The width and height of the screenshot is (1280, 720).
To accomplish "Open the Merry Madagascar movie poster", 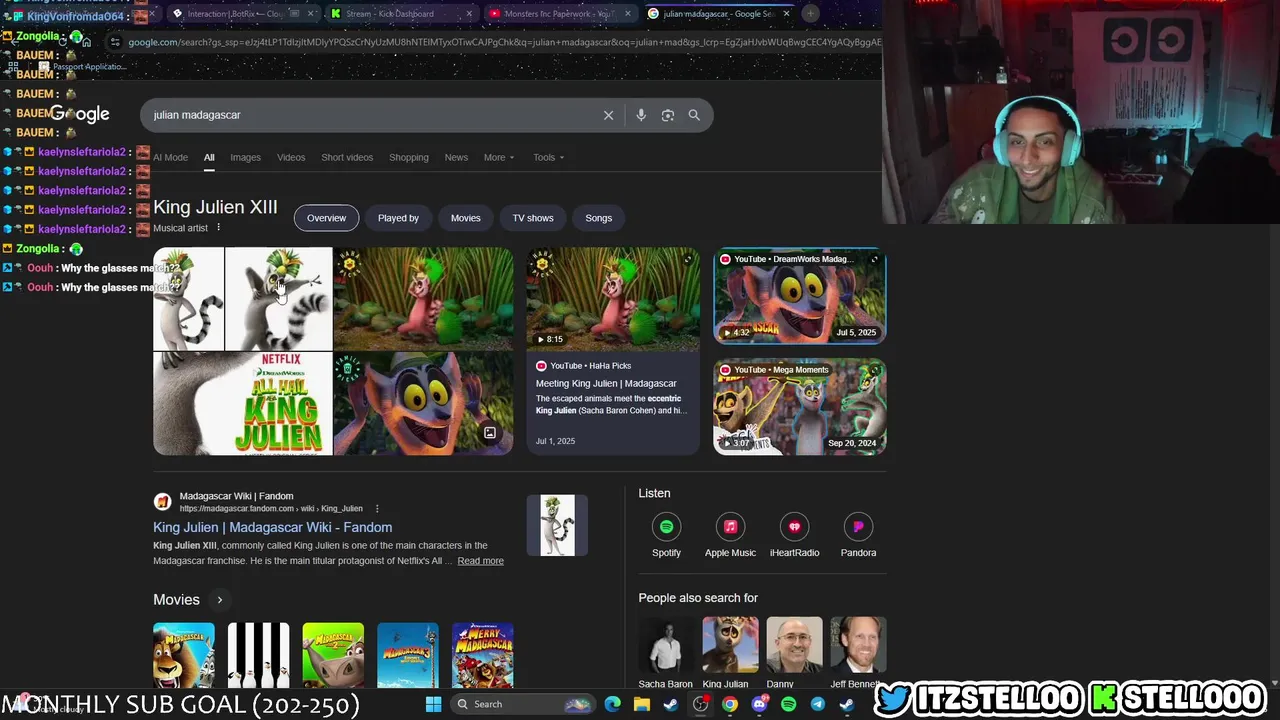I will click(x=483, y=655).
